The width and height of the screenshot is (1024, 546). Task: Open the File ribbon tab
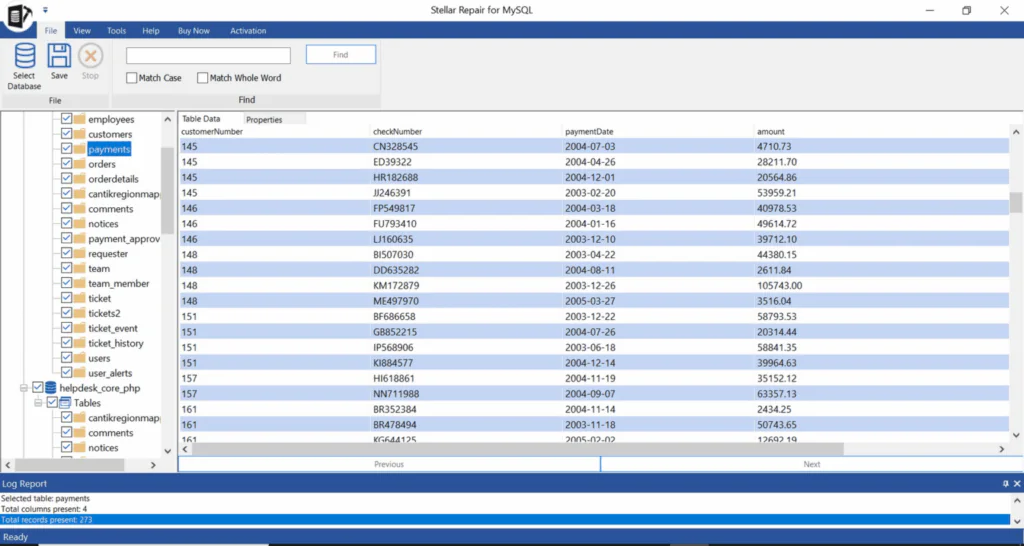tap(51, 31)
